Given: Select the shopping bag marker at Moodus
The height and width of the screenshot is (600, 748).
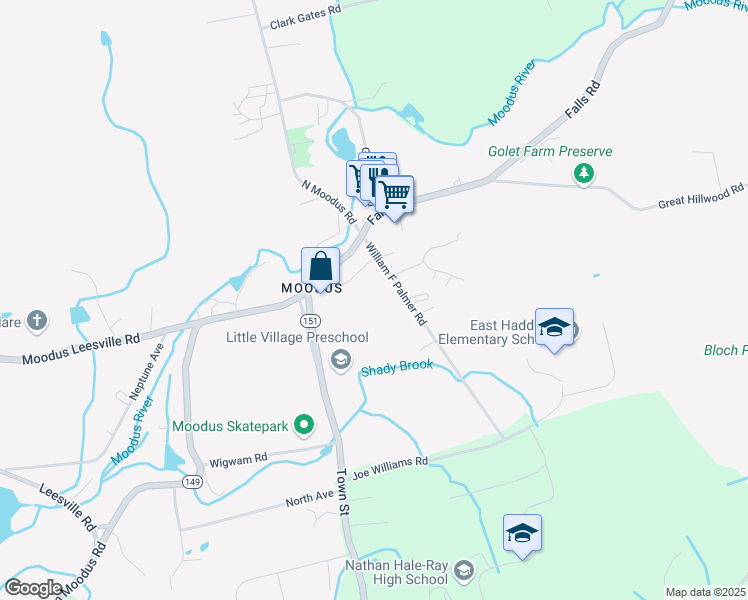Looking at the screenshot, I should point(321,268).
